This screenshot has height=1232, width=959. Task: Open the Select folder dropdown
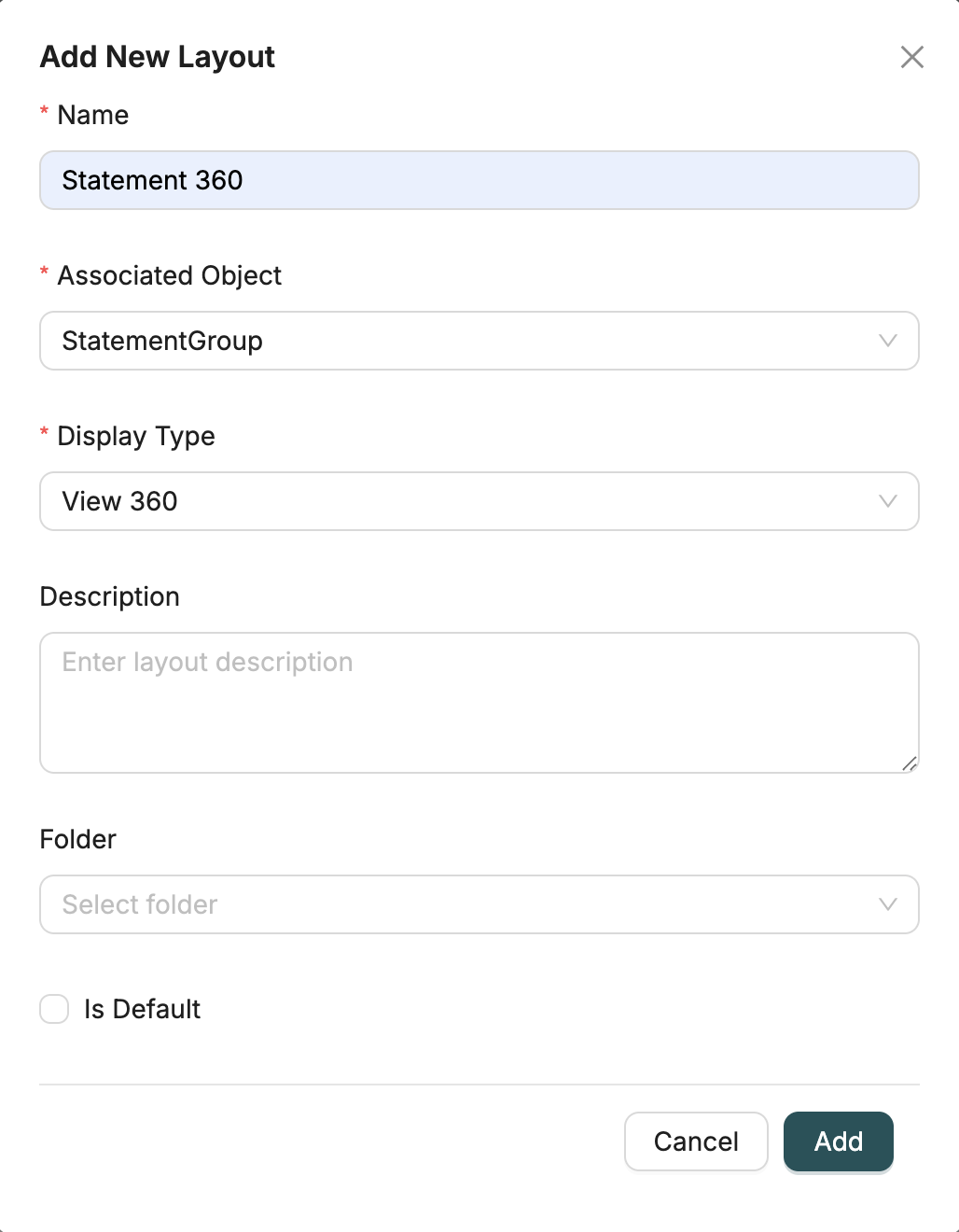[466, 904]
